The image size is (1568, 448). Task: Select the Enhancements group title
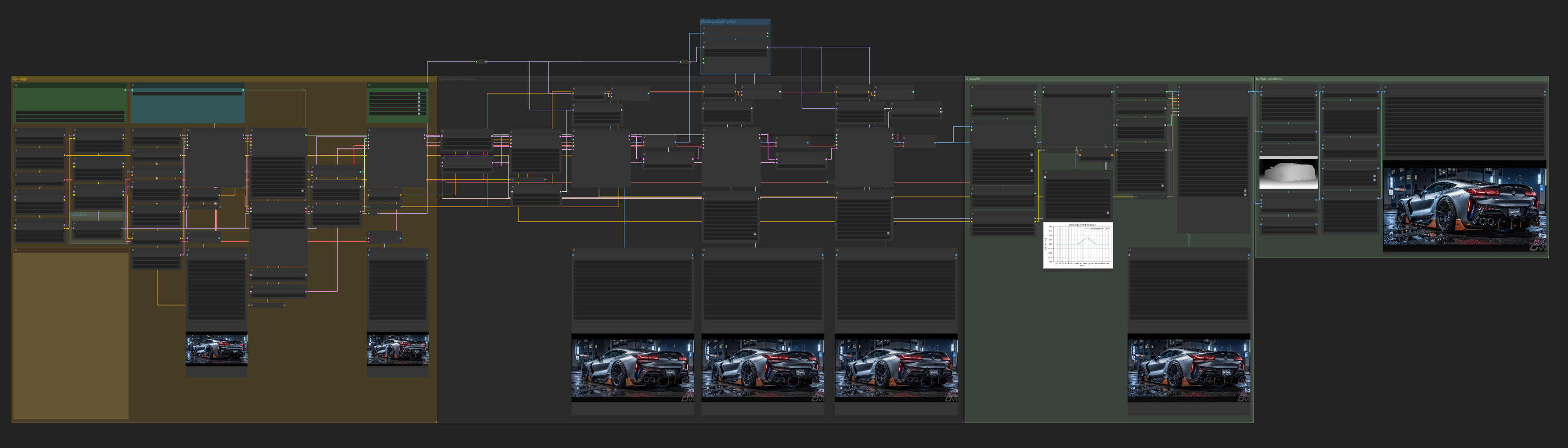(1269, 79)
